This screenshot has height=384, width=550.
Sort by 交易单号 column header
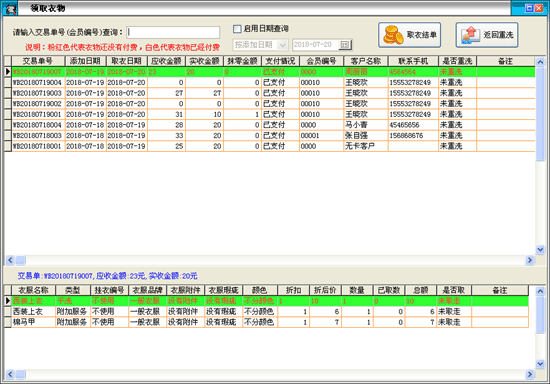tap(38, 61)
